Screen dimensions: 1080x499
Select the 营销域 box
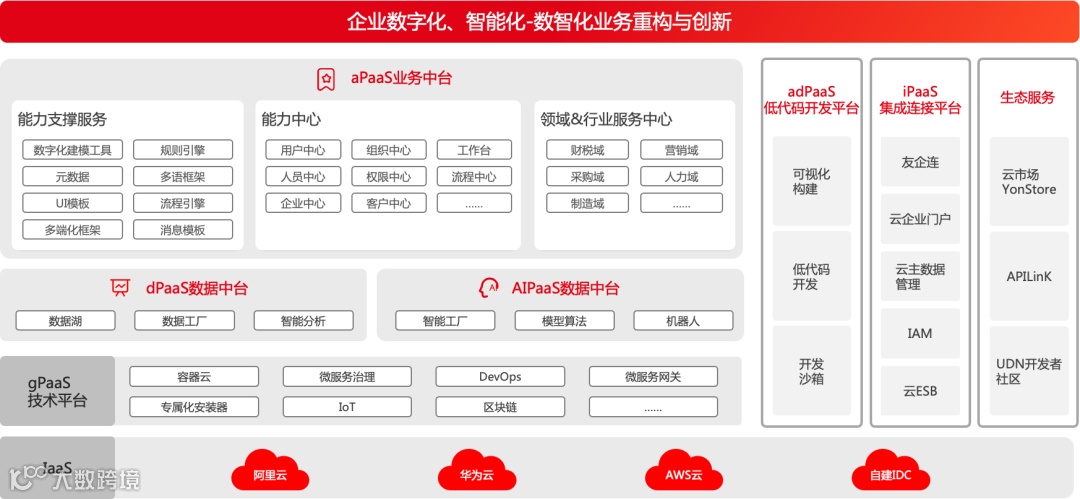(681, 150)
